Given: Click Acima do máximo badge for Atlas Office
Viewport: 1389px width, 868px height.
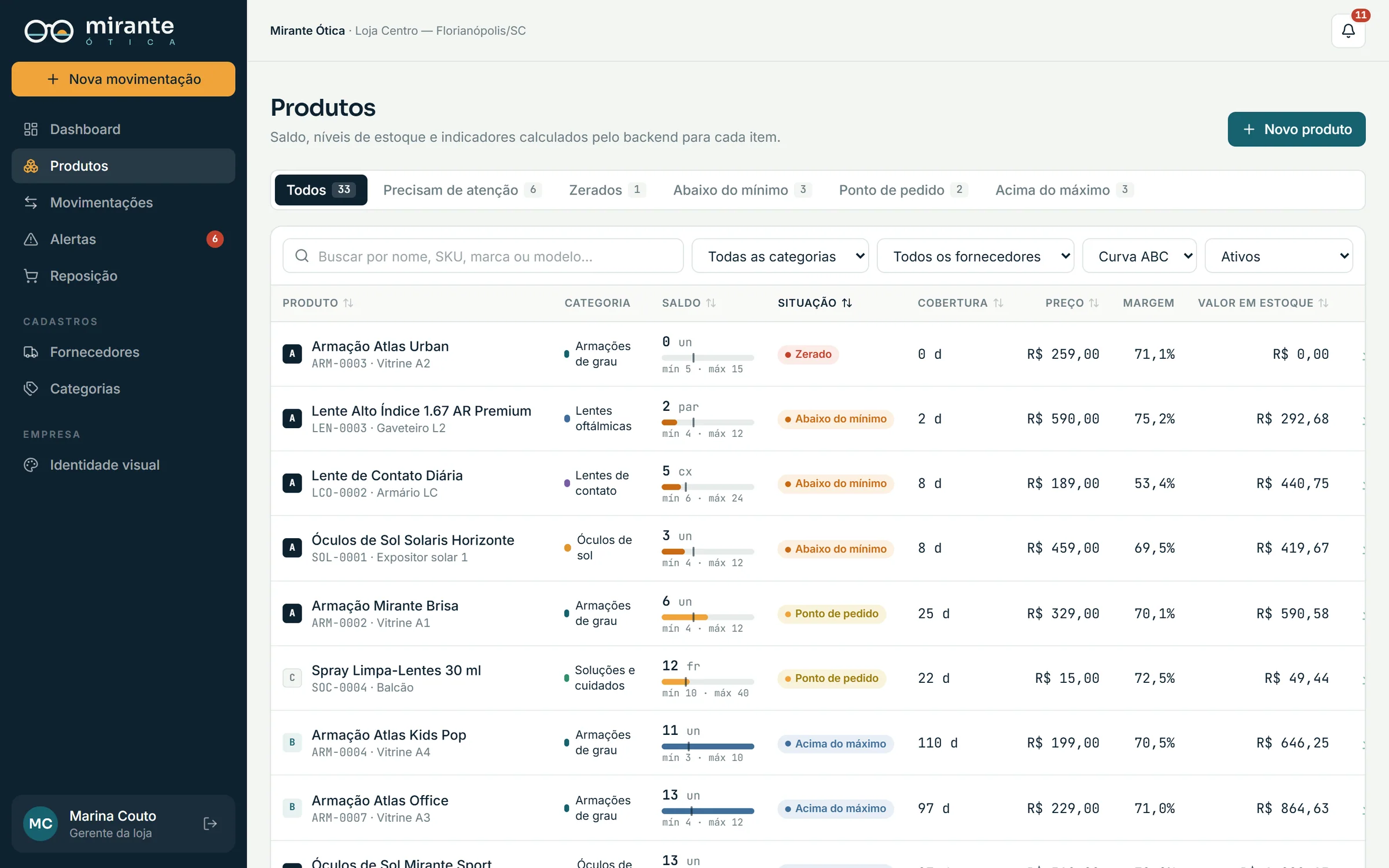Looking at the screenshot, I should pyautogui.click(x=835, y=808).
